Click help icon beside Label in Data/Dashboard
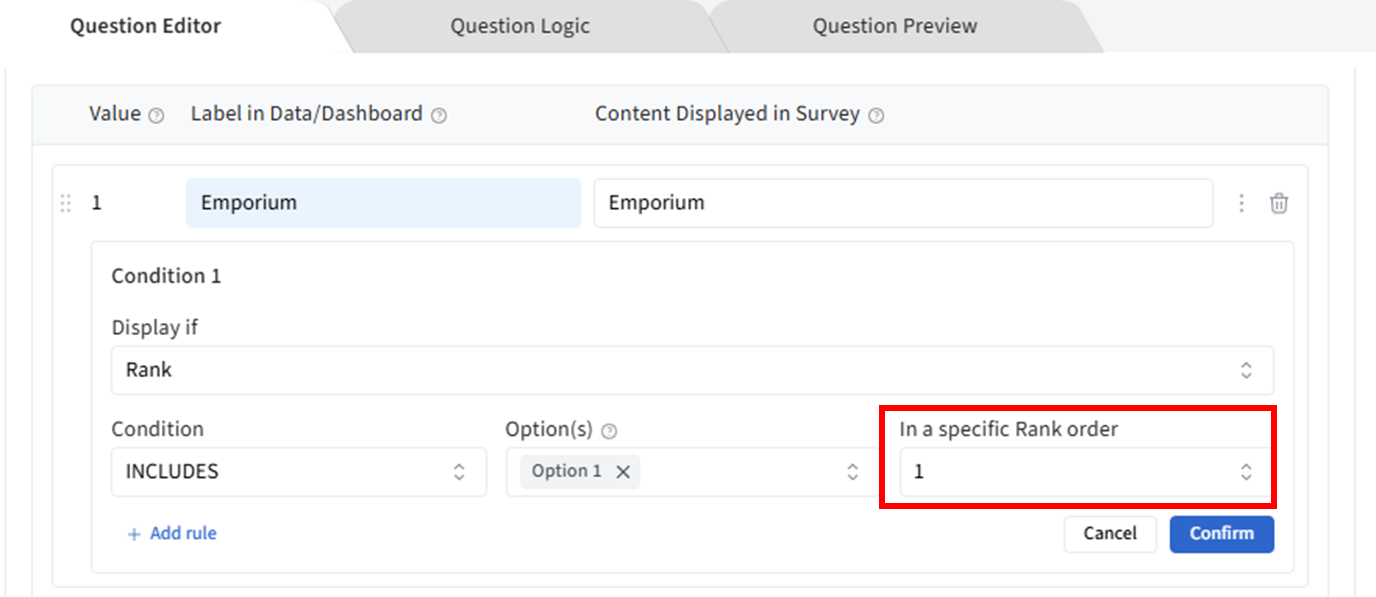1376x597 pixels. pyautogui.click(x=439, y=116)
